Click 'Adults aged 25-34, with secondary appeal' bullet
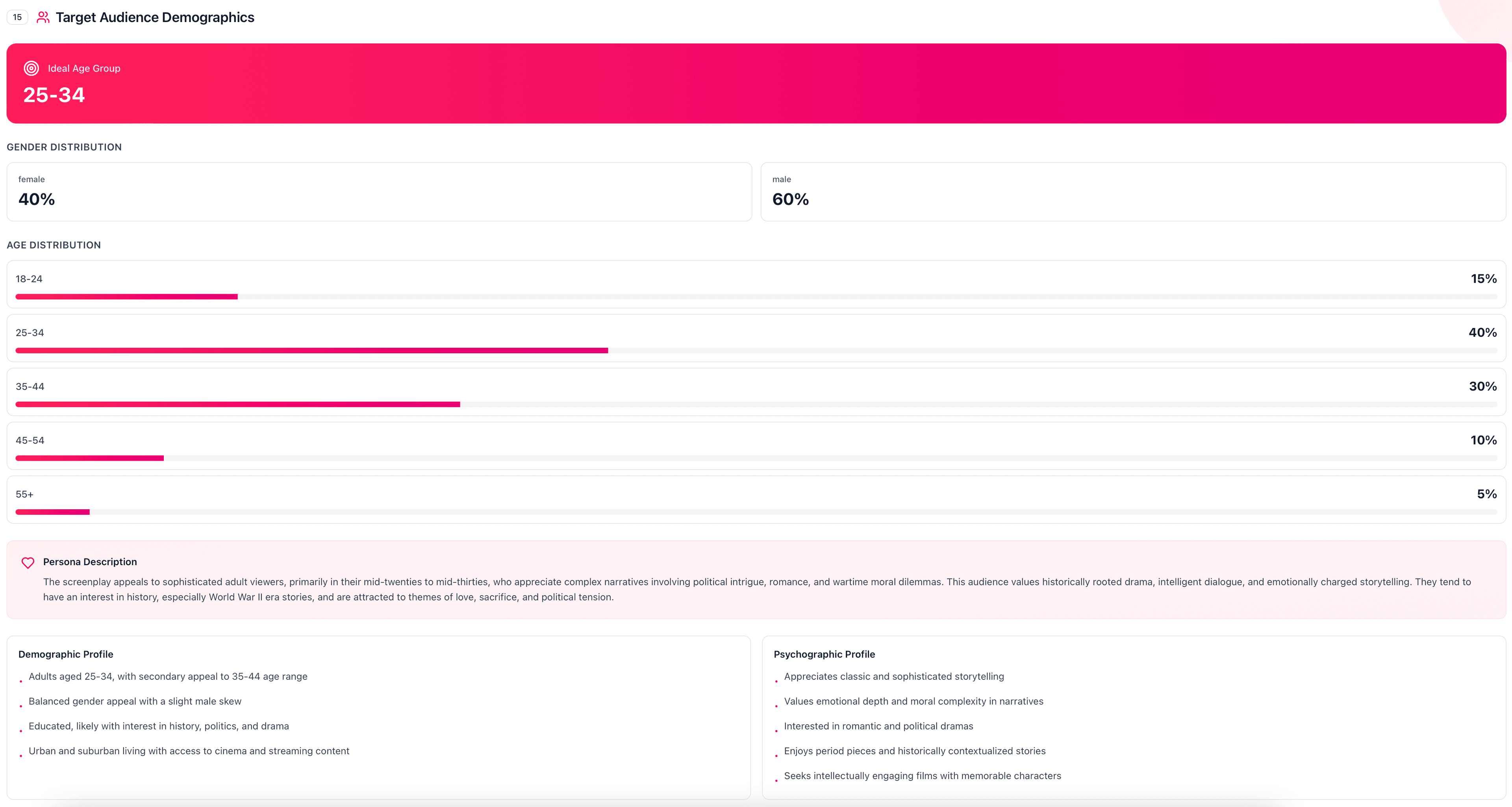This screenshot has width=1512, height=807. (x=168, y=677)
